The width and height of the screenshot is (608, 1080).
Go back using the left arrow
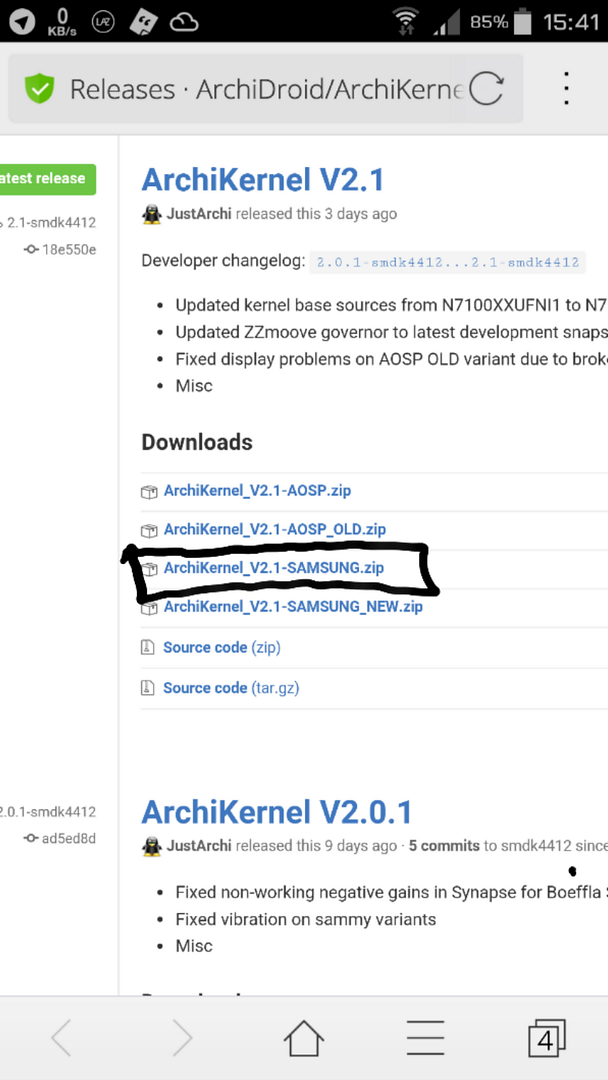point(61,1038)
